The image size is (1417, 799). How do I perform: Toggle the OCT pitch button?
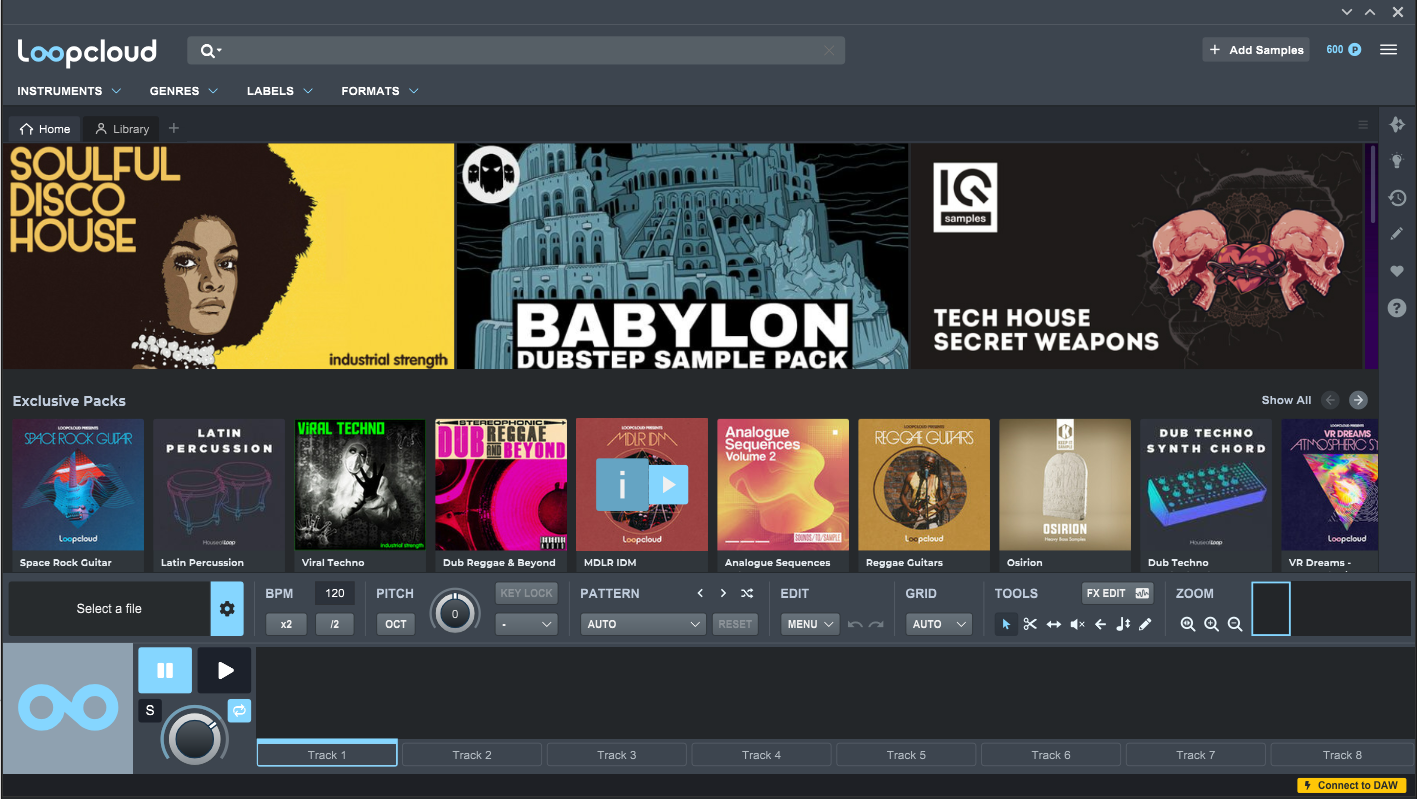point(396,624)
